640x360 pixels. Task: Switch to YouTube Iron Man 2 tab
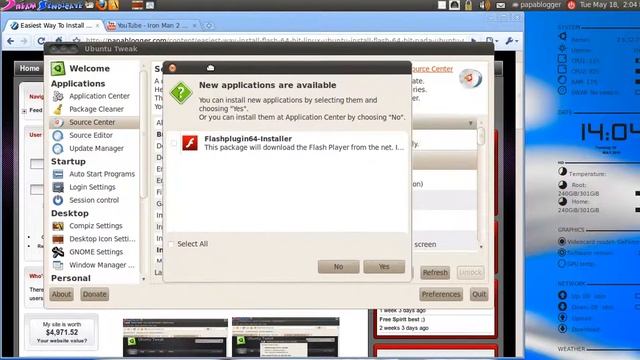tap(151, 26)
